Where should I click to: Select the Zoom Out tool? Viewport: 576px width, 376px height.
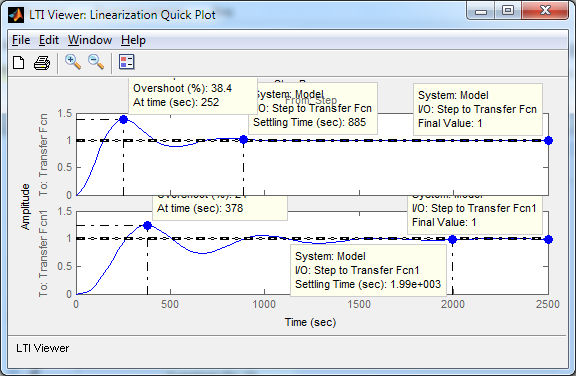(x=96, y=62)
